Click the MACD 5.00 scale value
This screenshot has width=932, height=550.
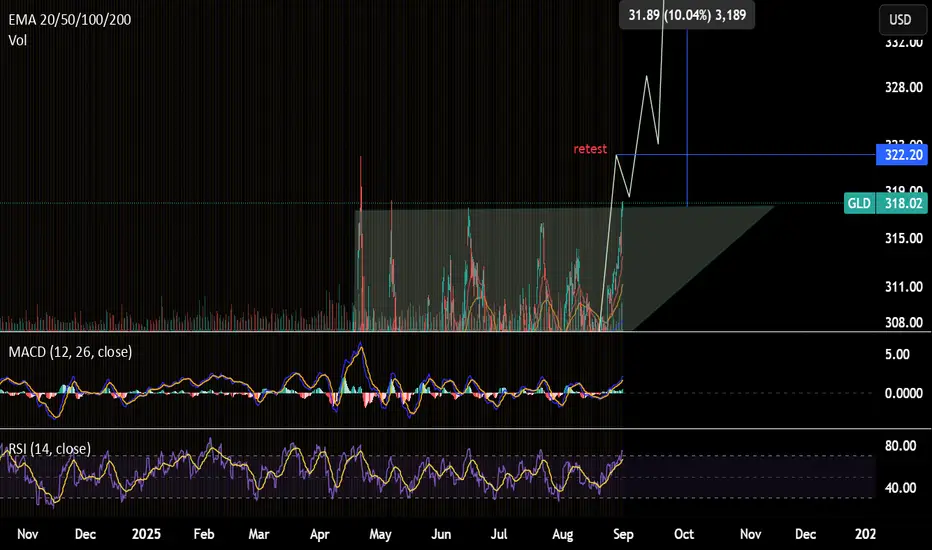coord(897,354)
